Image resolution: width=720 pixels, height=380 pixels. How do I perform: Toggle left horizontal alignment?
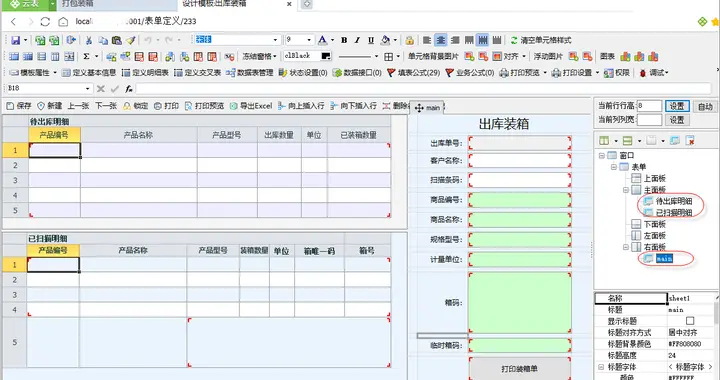[x=427, y=40]
